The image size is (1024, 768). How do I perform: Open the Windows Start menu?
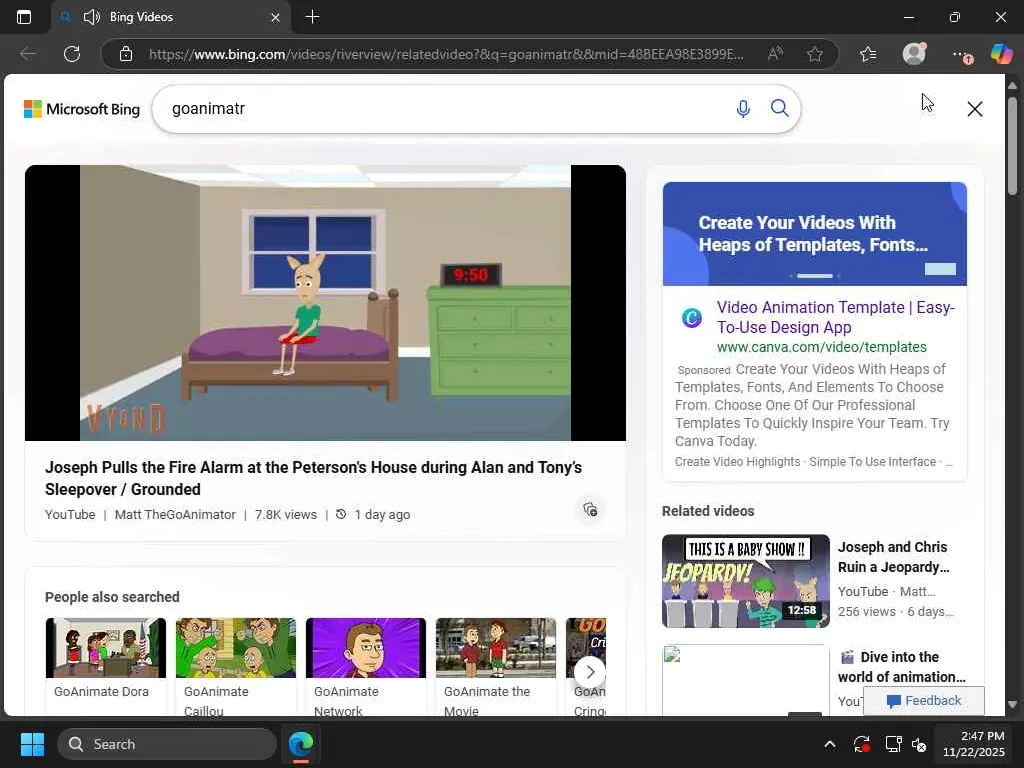click(32, 744)
